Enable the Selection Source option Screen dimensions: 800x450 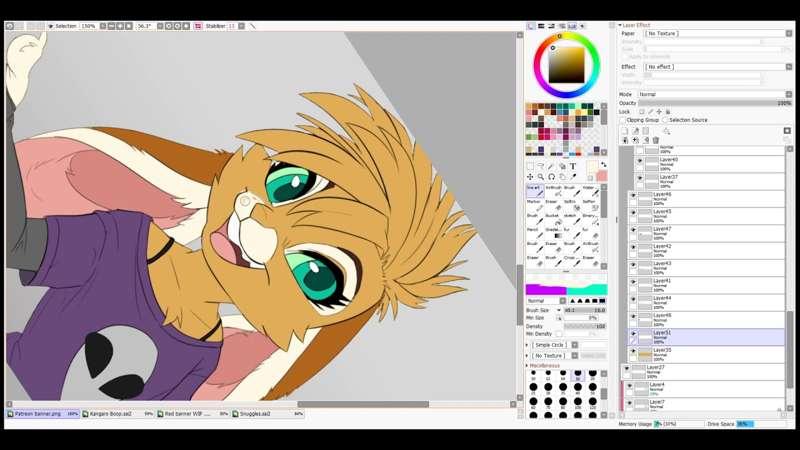point(665,120)
